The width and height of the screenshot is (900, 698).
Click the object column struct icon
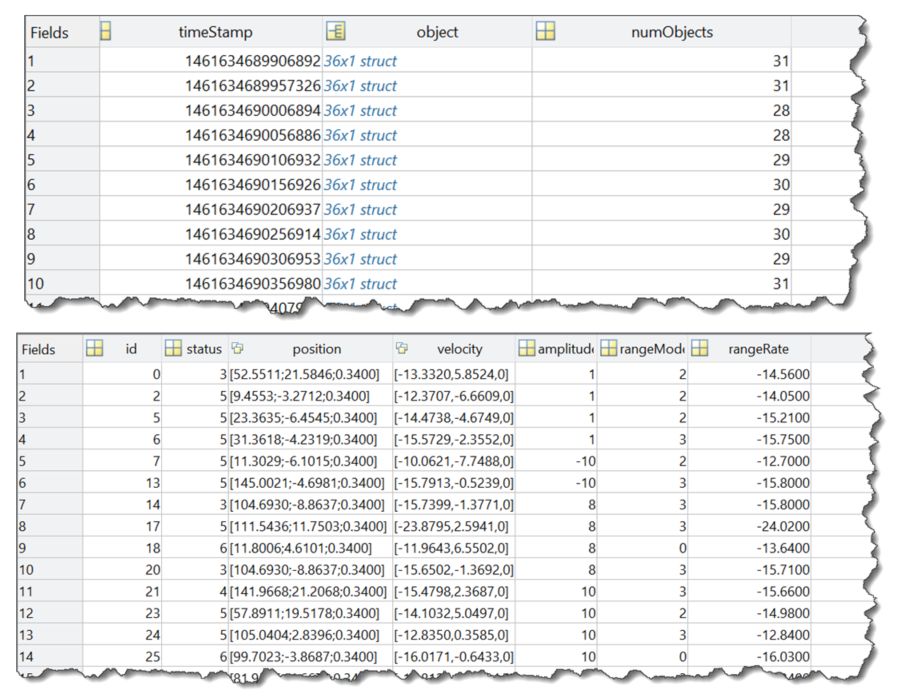pyautogui.click(x=335, y=31)
